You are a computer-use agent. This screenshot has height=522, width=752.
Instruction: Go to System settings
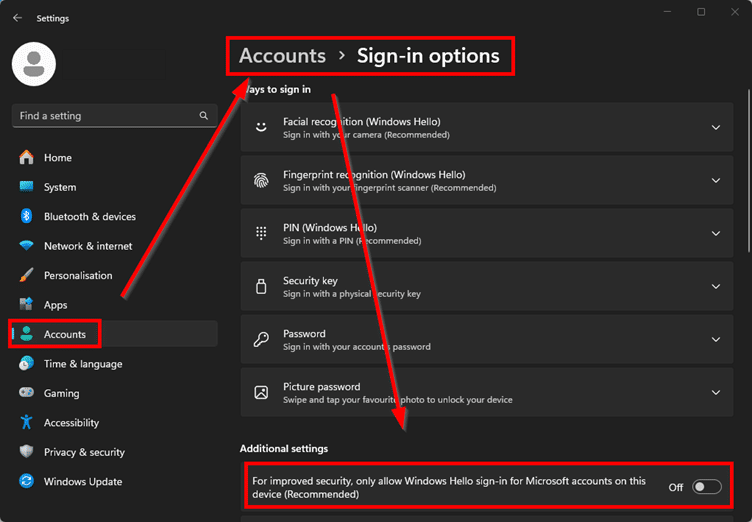point(115,187)
